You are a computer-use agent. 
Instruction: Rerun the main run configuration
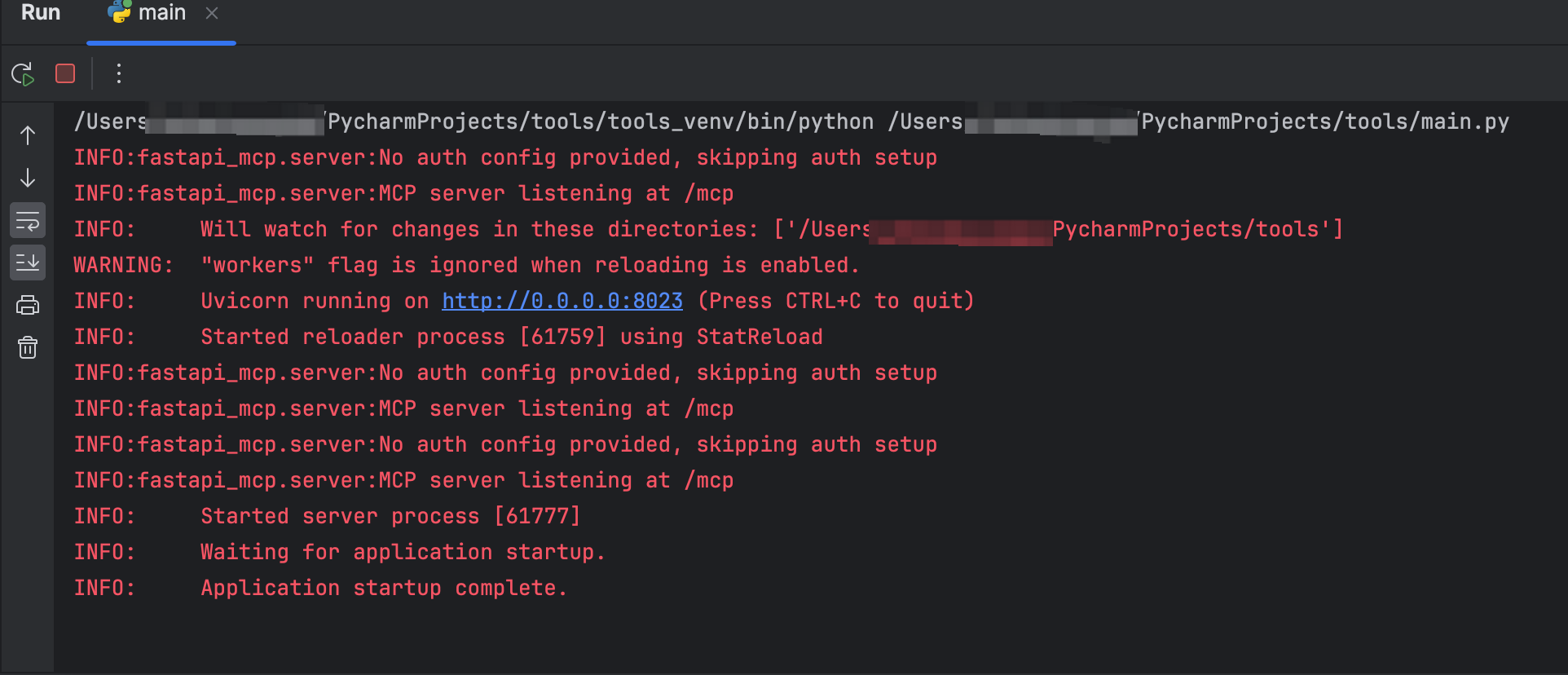pos(23,74)
